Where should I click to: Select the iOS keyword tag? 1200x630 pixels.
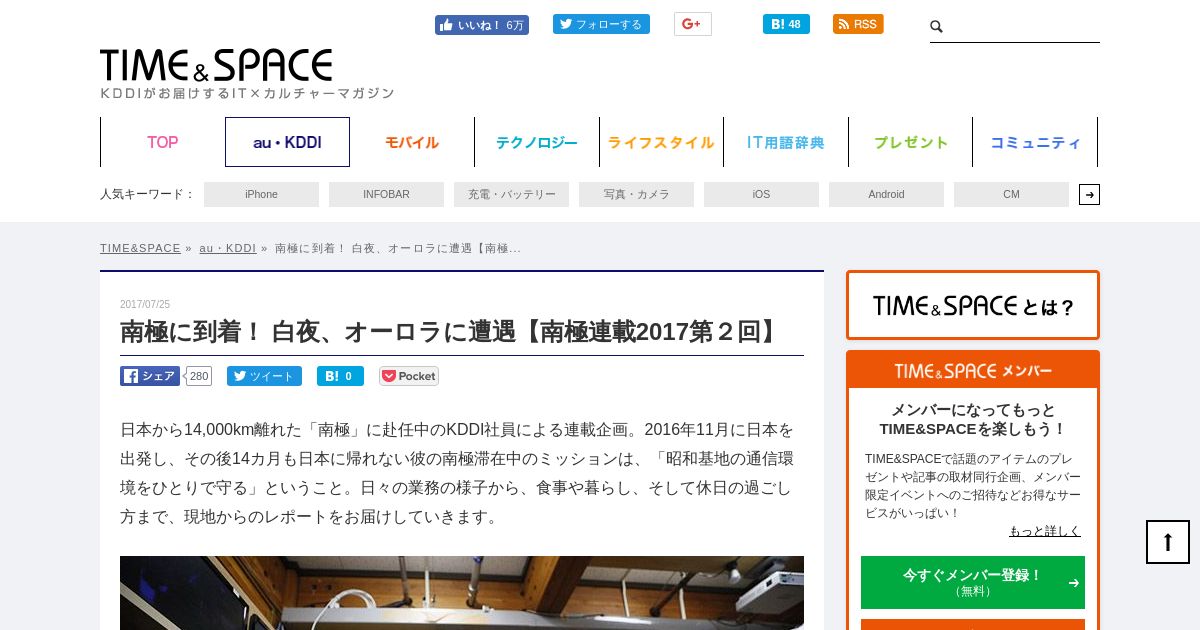pos(761,194)
